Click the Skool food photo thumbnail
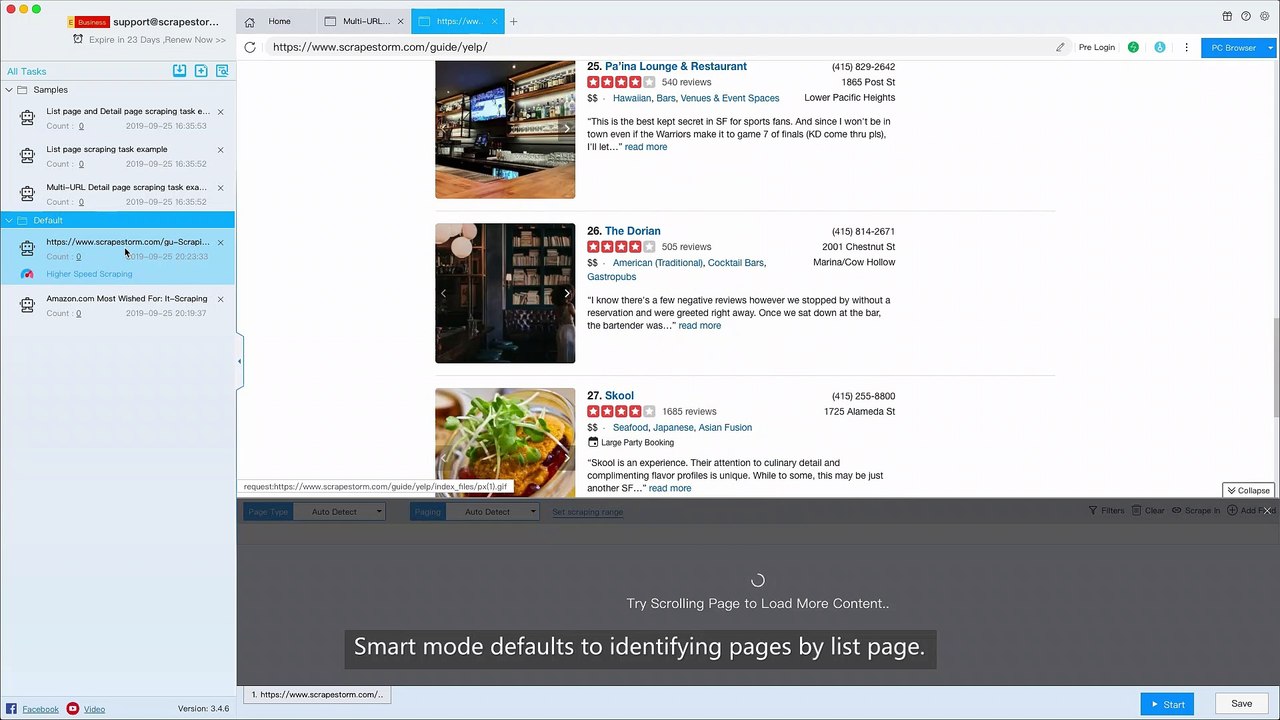The height and width of the screenshot is (720, 1280). [505, 442]
